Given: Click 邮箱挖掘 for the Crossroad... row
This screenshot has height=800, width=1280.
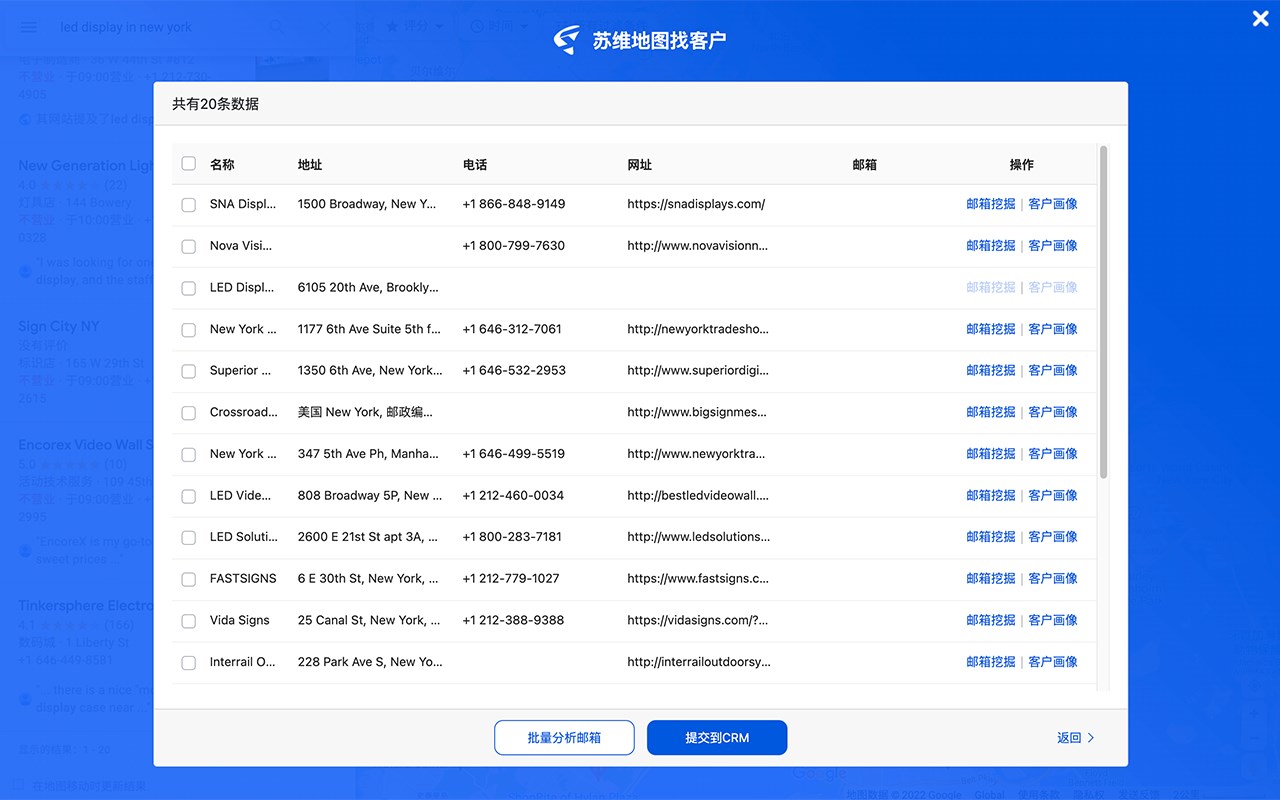Looking at the screenshot, I should pos(991,412).
